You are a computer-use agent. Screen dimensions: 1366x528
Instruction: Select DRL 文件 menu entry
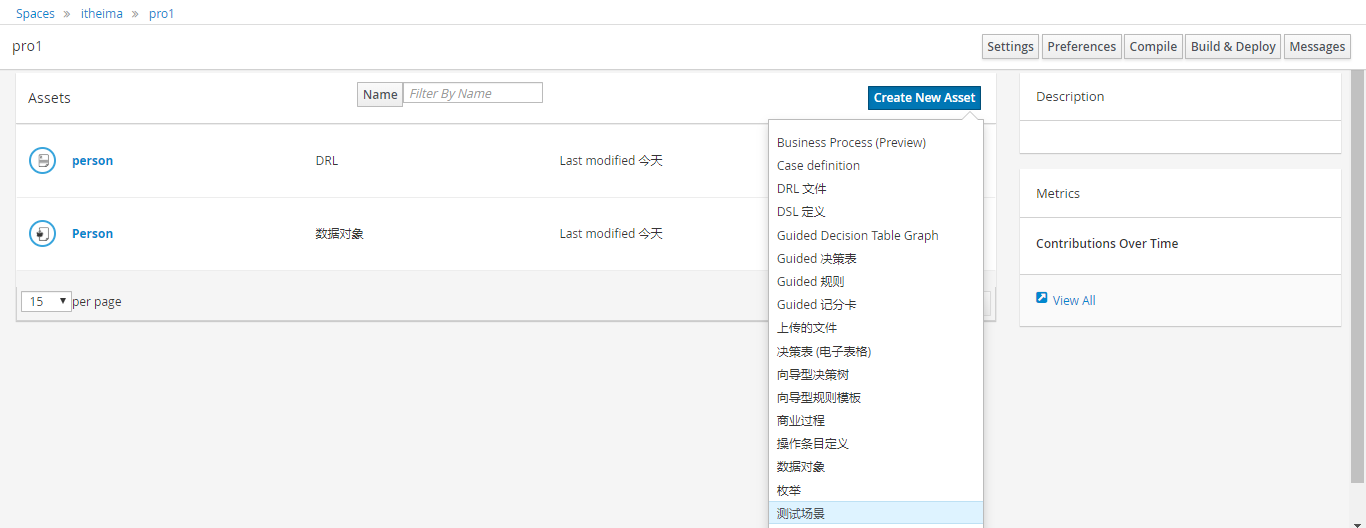pyautogui.click(x=802, y=189)
